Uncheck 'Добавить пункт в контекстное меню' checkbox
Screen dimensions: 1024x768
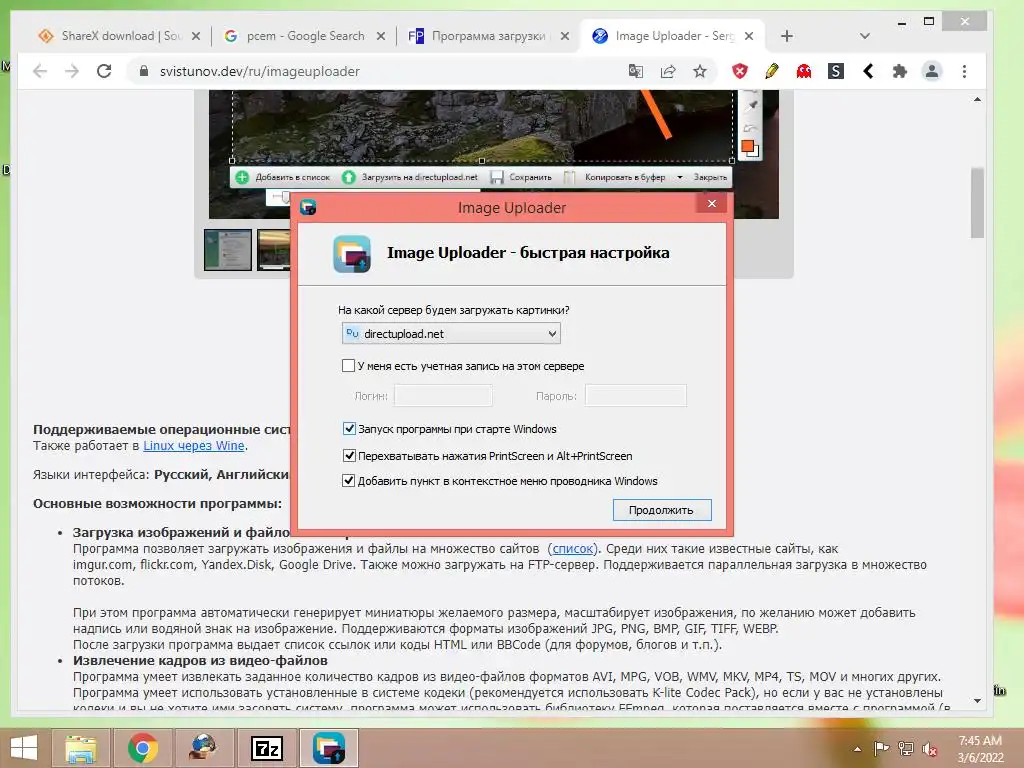click(349, 481)
